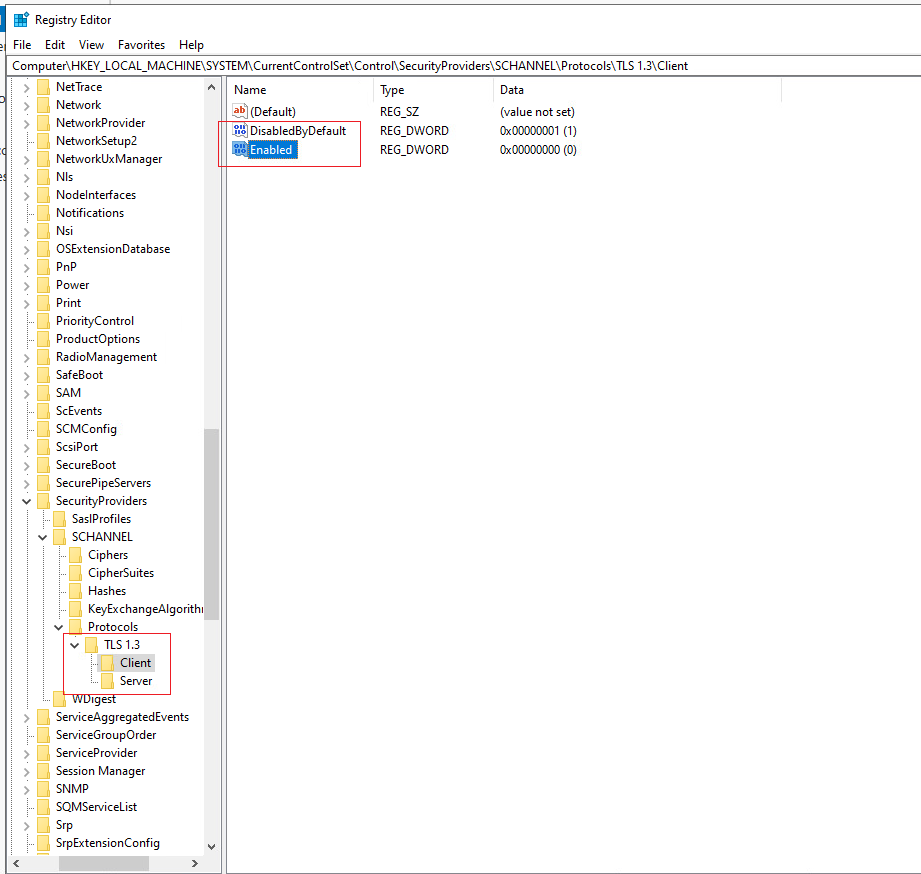
Task: Select the Enabled DWORD value icon
Action: (x=240, y=149)
